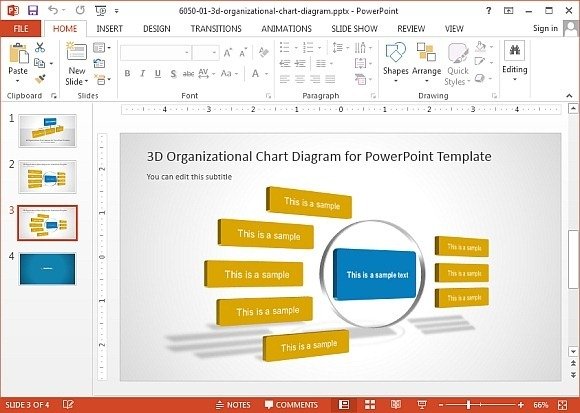Switch to the INSERT tab

[109, 28]
